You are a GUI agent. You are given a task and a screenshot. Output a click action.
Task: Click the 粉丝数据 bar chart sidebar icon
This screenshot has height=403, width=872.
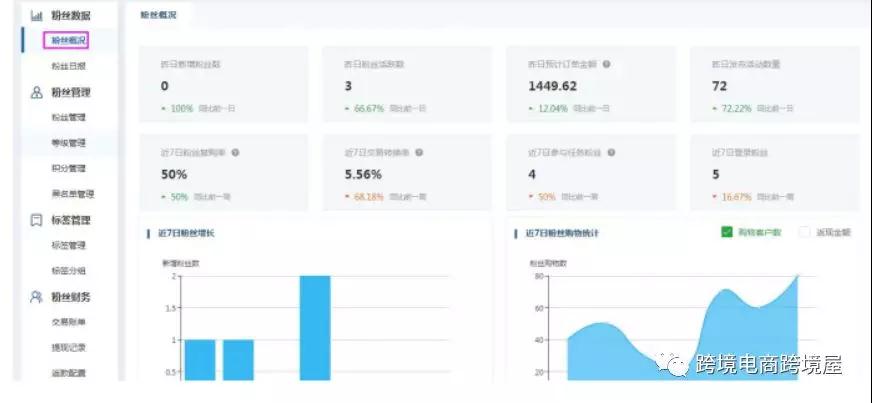36,16
